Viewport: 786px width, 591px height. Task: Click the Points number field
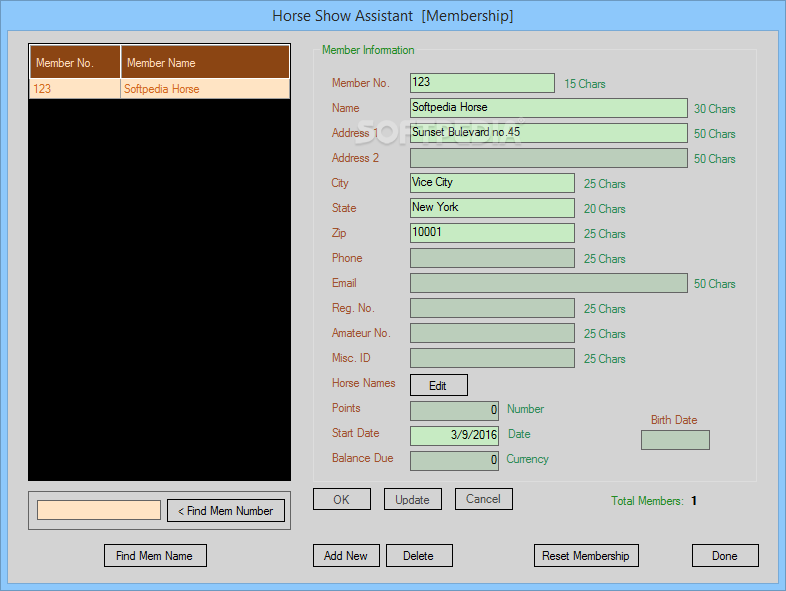(454, 411)
